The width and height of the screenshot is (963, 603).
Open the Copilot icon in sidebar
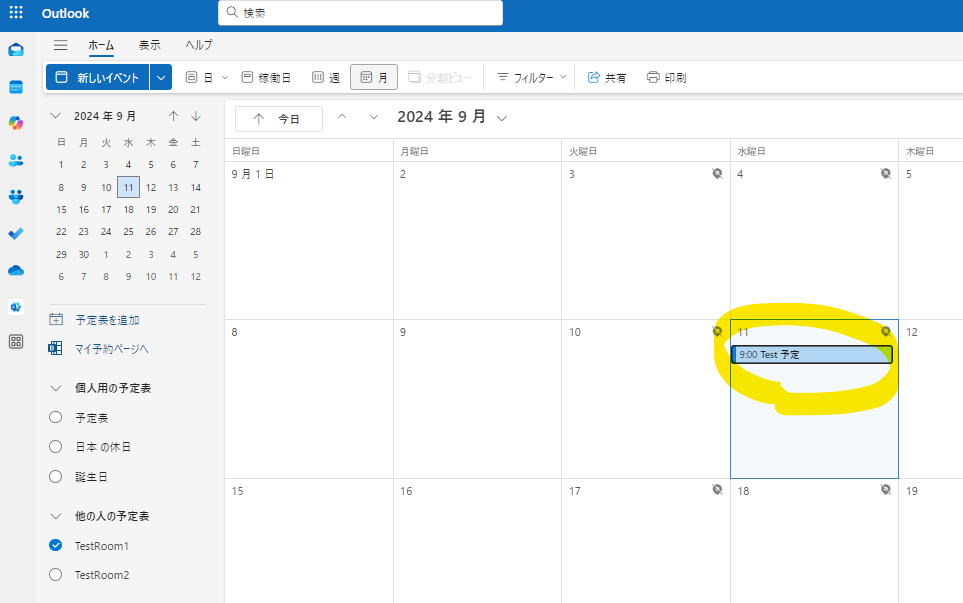[16, 123]
